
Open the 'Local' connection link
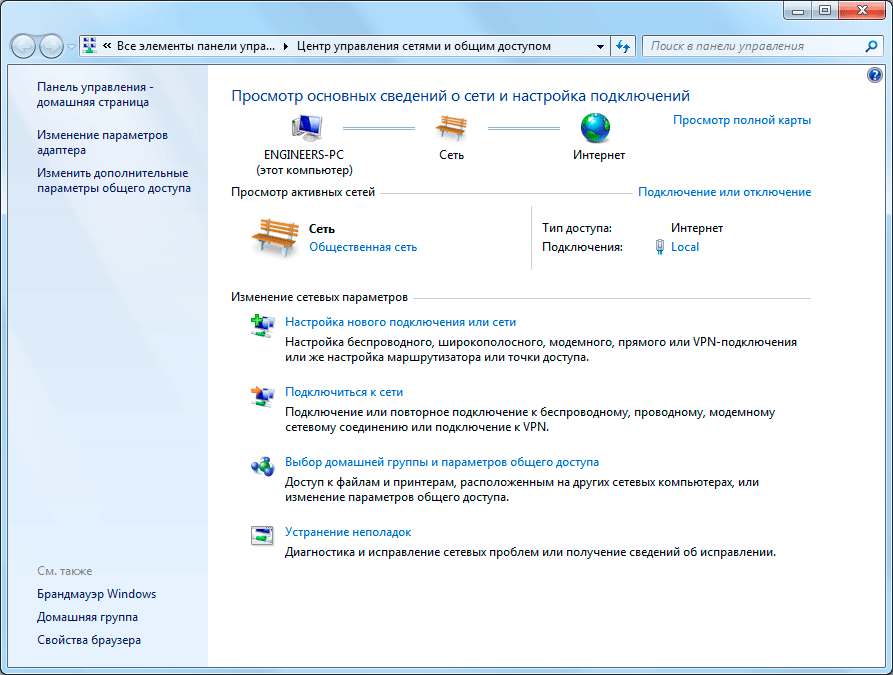[685, 247]
